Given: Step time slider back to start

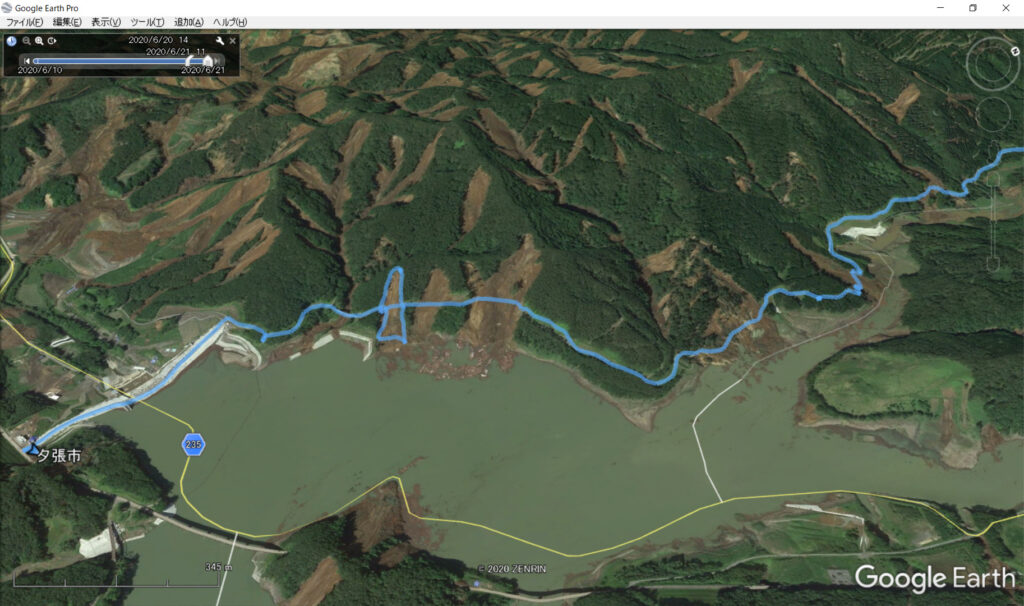Looking at the screenshot, I should [x=27, y=61].
